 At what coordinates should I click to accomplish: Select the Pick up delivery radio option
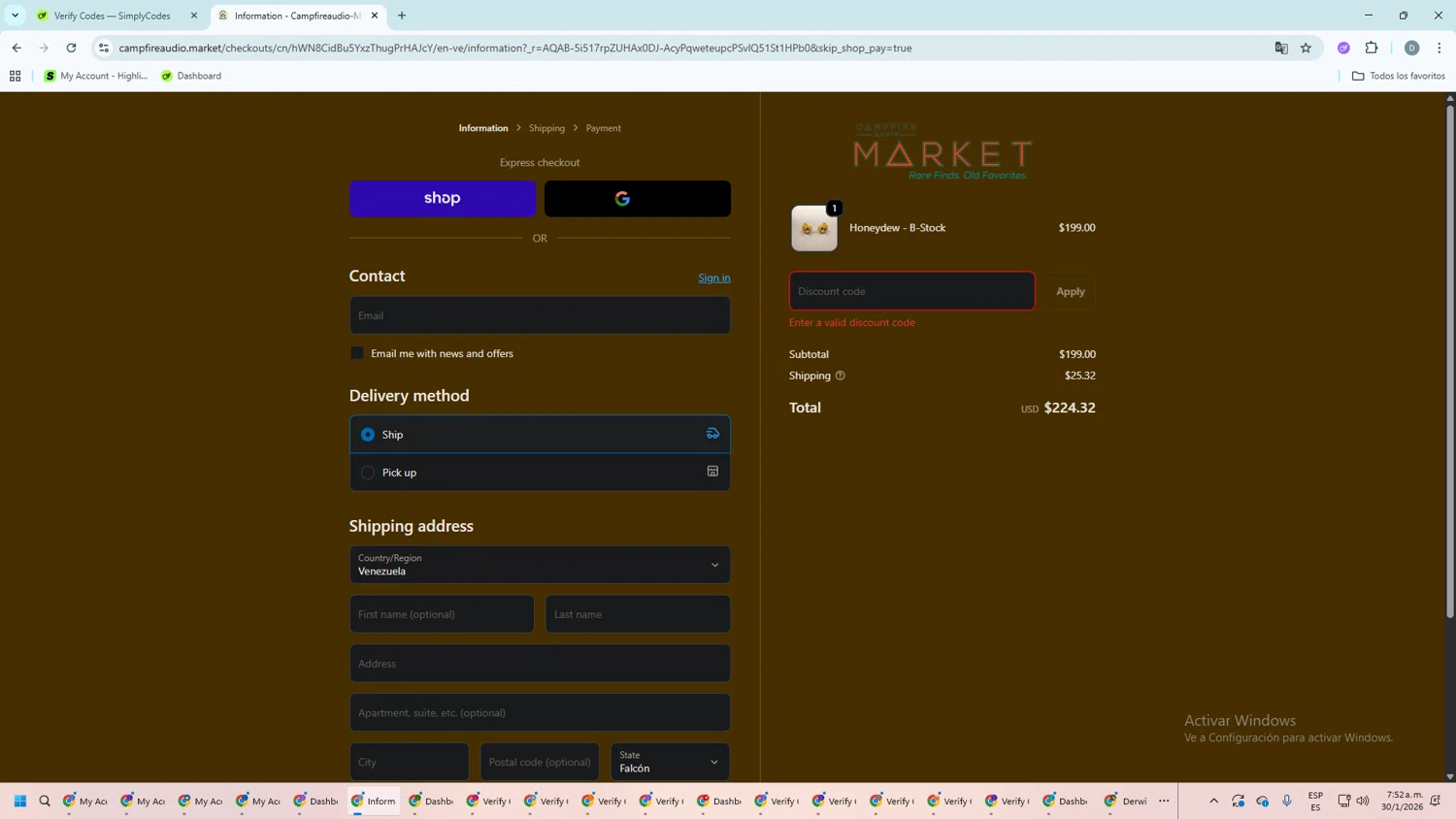(368, 473)
